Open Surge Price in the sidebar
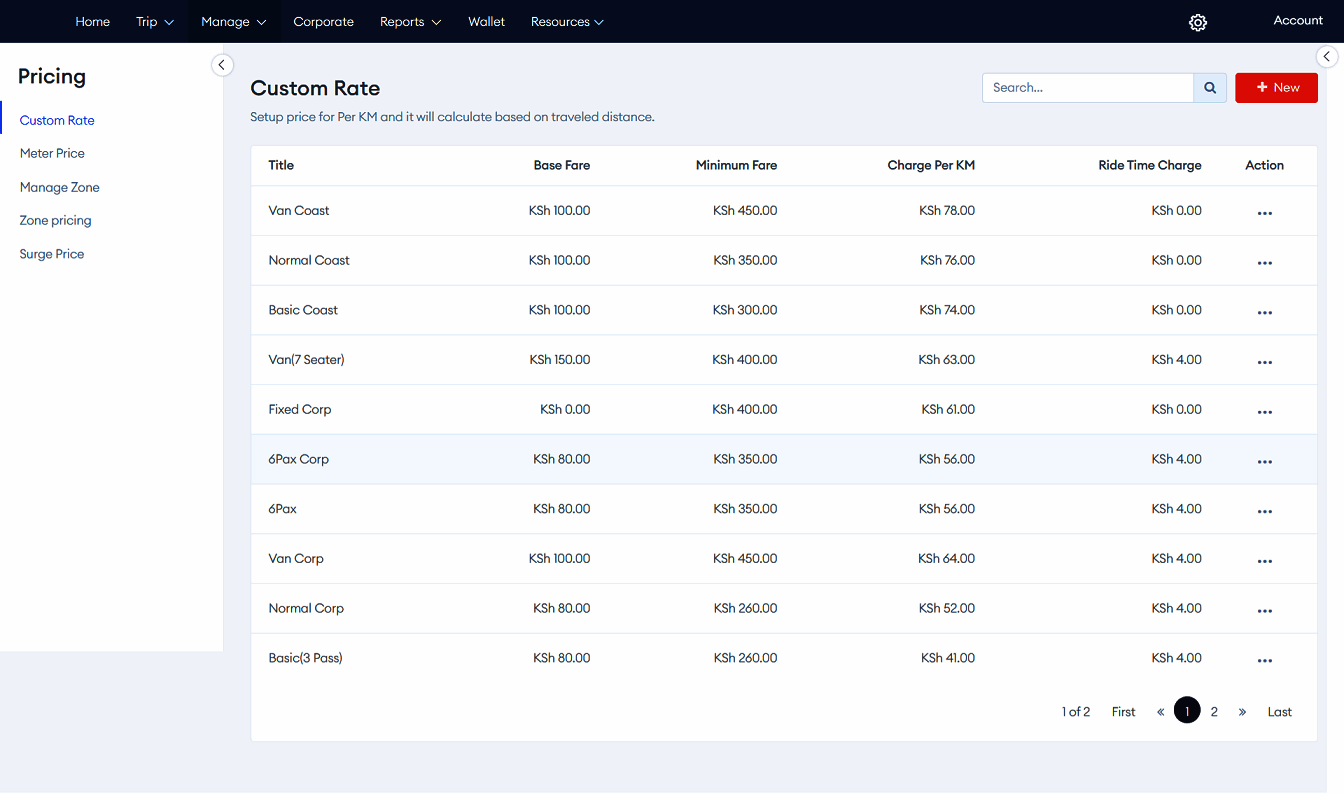This screenshot has width=1344, height=794. pos(52,254)
